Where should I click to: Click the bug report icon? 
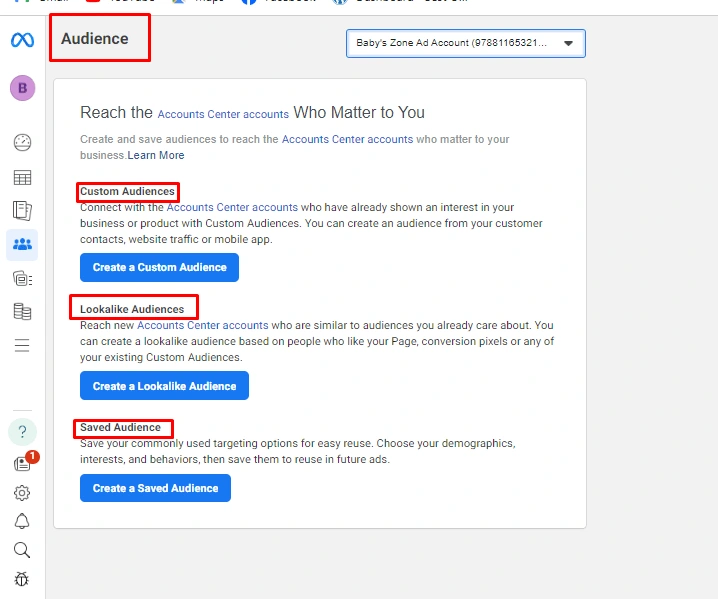[22, 579]
